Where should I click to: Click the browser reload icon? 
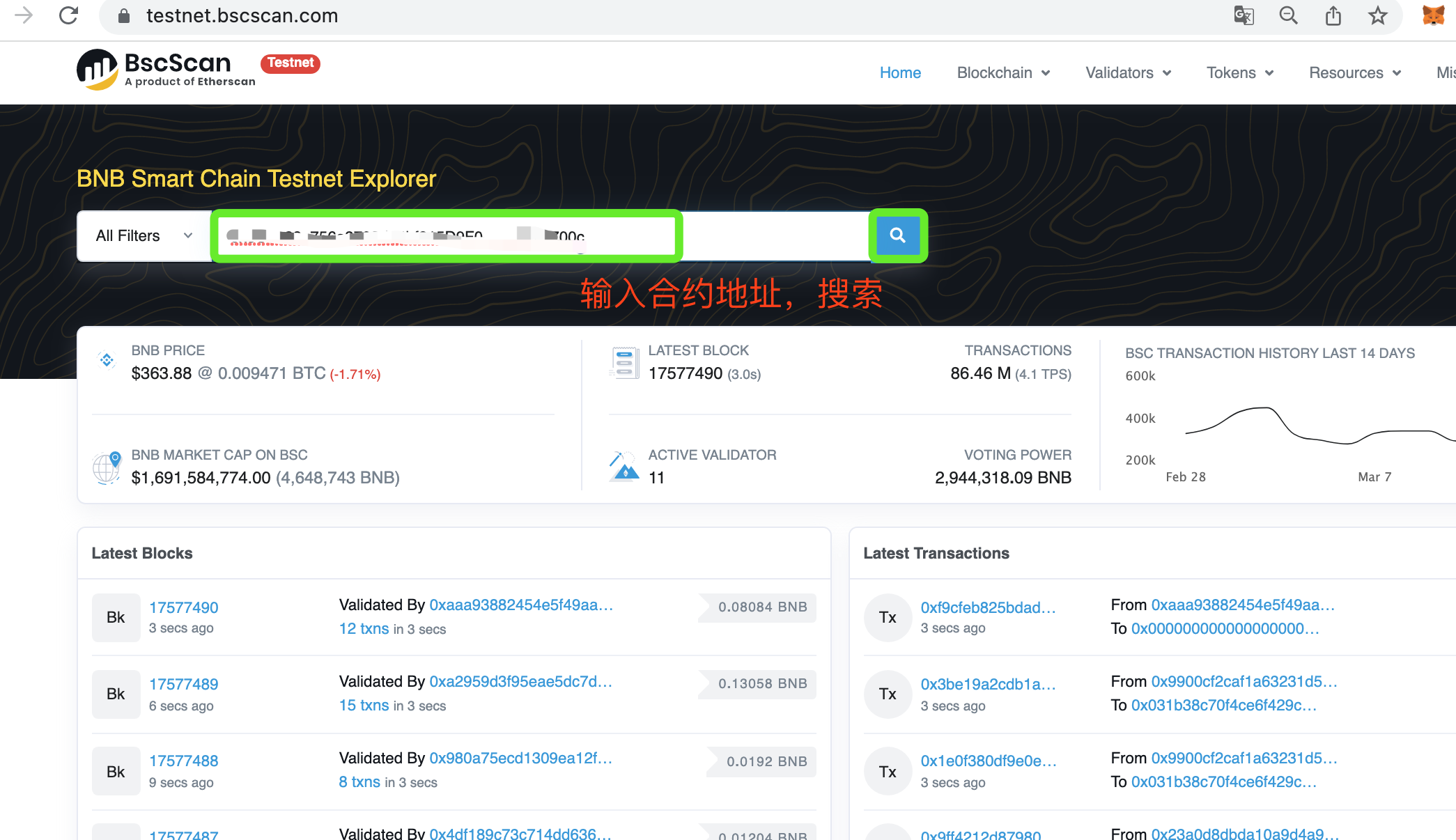pyautogui.click(x=68, y=15)
